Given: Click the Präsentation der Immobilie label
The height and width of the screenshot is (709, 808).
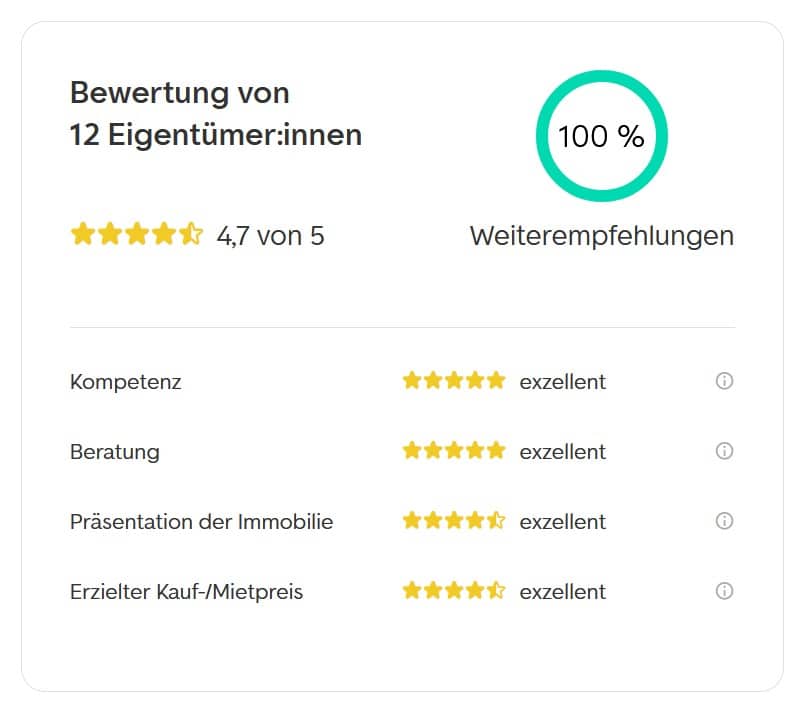Looking at the screenshot, I should click(201, 522).
